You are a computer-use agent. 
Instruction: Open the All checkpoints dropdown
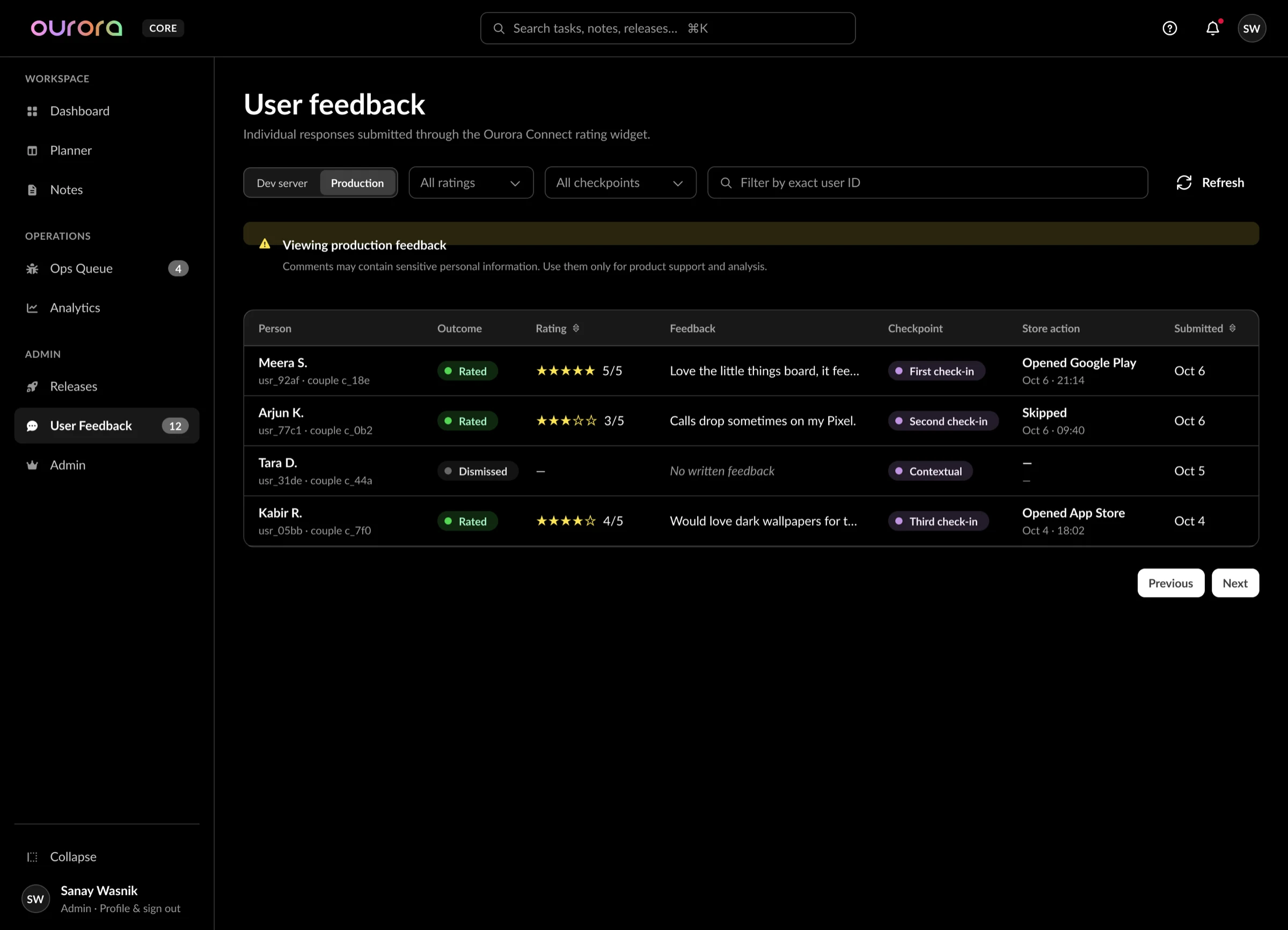click(620, 182)
